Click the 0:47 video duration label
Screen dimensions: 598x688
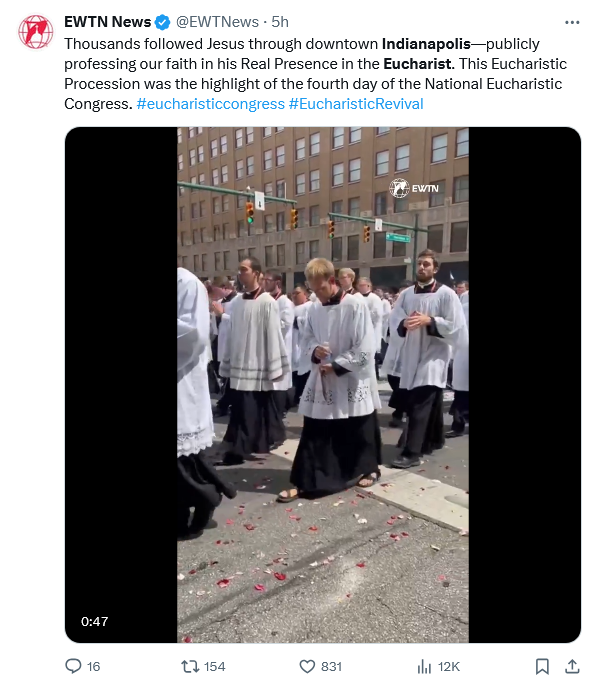[94, 621]
